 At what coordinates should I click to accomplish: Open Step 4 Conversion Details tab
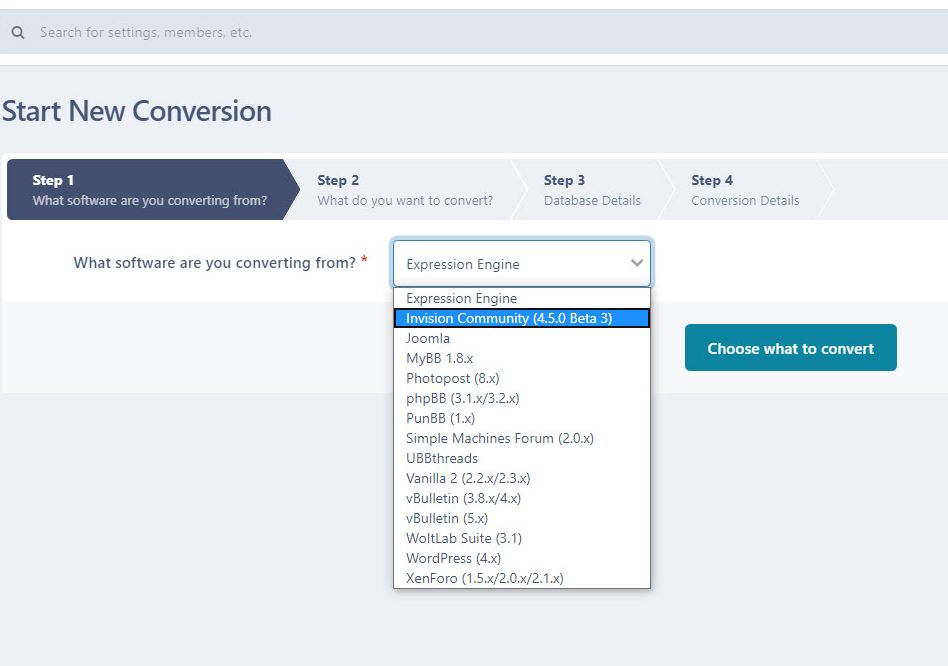point(745,189)
